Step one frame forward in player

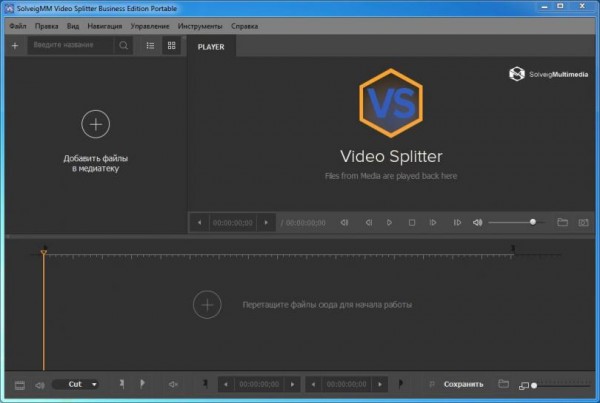[433, 222]
